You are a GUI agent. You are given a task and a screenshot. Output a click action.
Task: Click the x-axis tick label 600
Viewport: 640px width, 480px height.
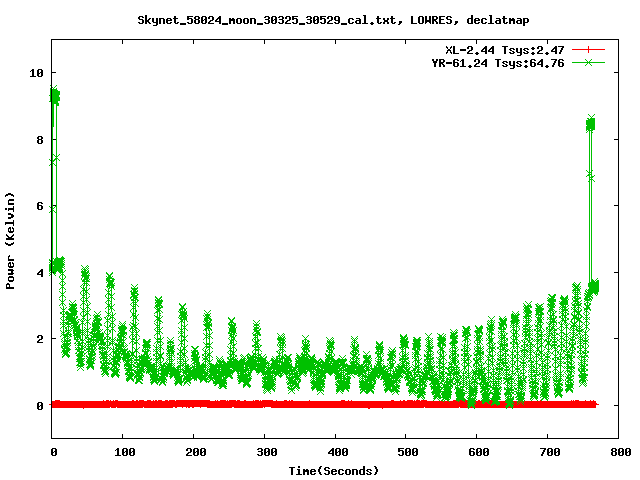point(479,452)
